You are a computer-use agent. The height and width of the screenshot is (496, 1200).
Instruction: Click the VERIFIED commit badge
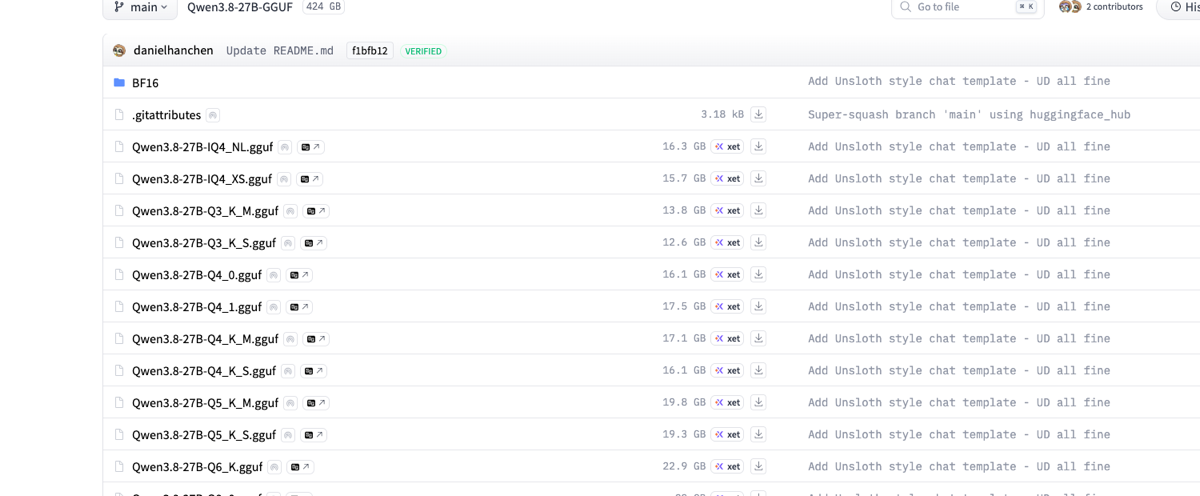pos(423,51)
